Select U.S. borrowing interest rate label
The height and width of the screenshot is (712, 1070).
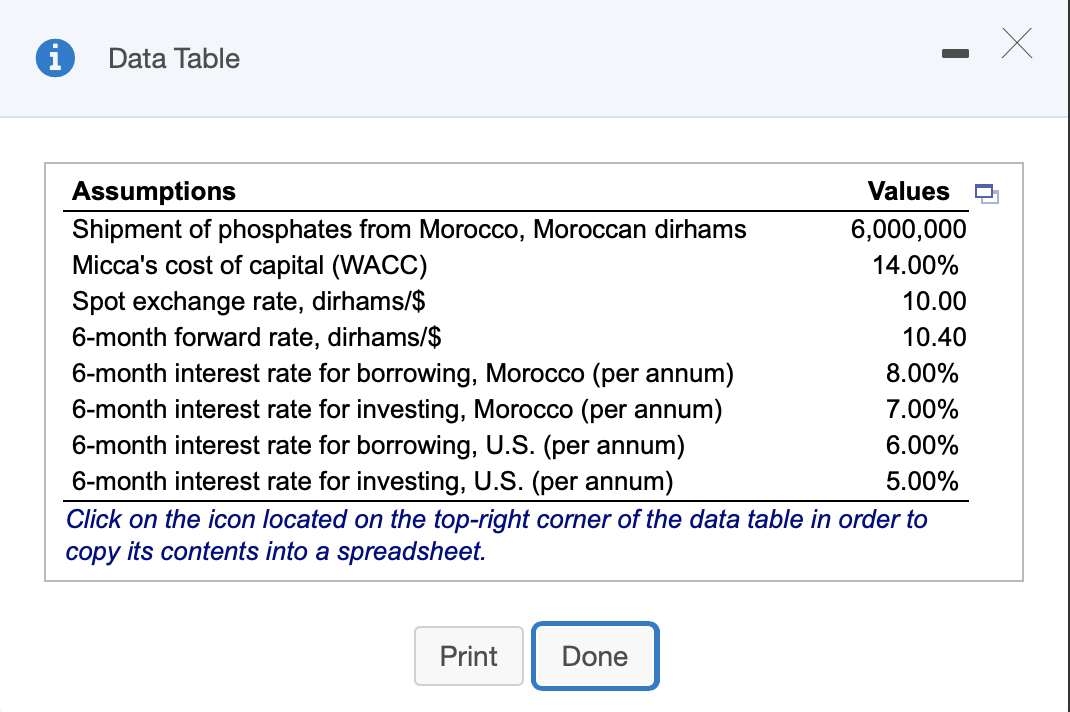(379, 445)
